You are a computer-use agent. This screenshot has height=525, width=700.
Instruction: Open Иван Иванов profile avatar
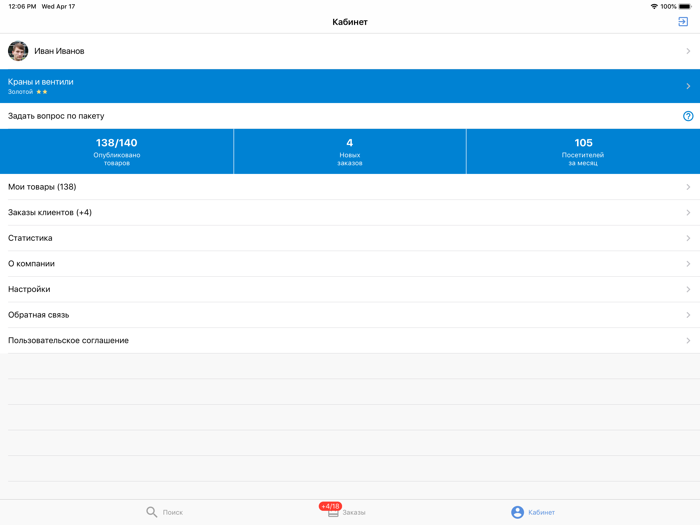pos(18,51)
